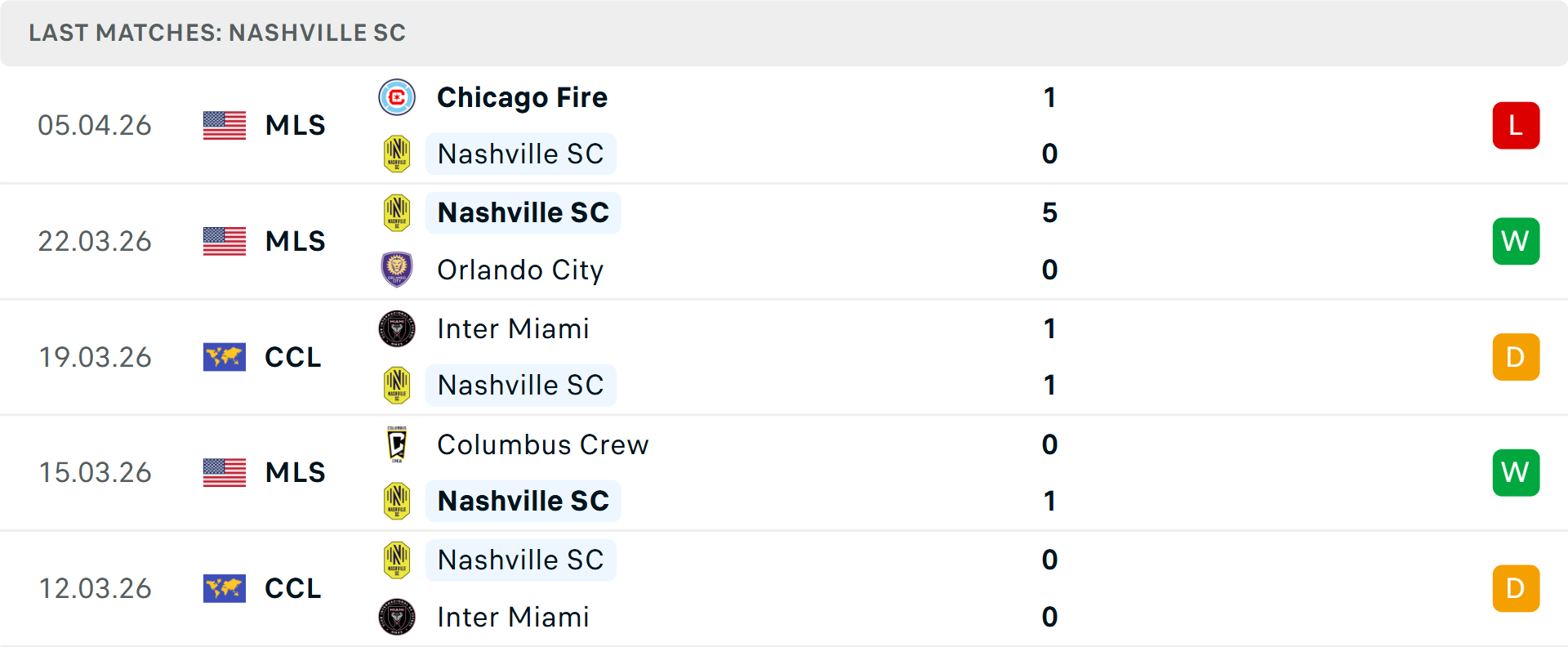Click MLS league label for 15.03.26 match

coord(295,472)
